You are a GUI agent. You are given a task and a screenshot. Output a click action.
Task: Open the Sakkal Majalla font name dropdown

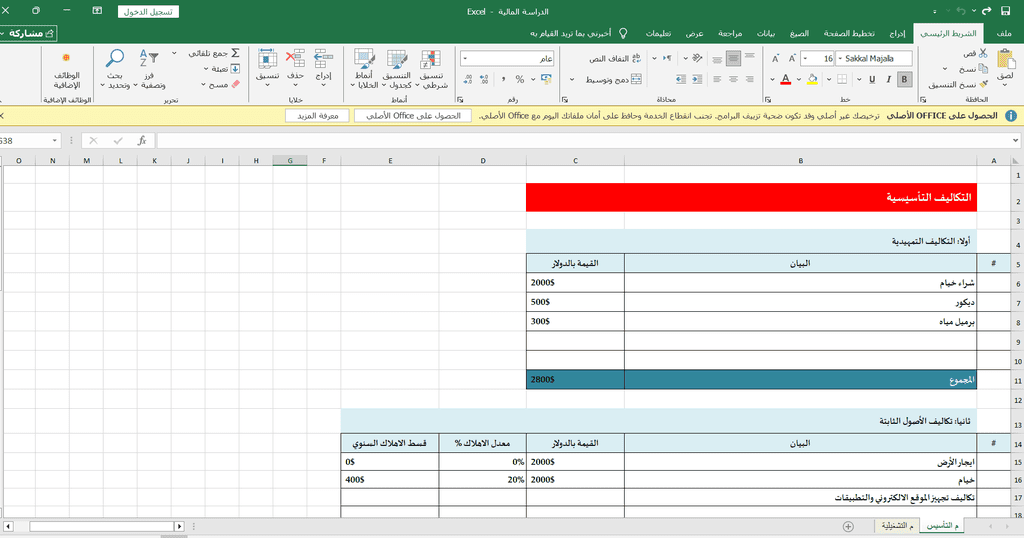[x=838, y=59]
